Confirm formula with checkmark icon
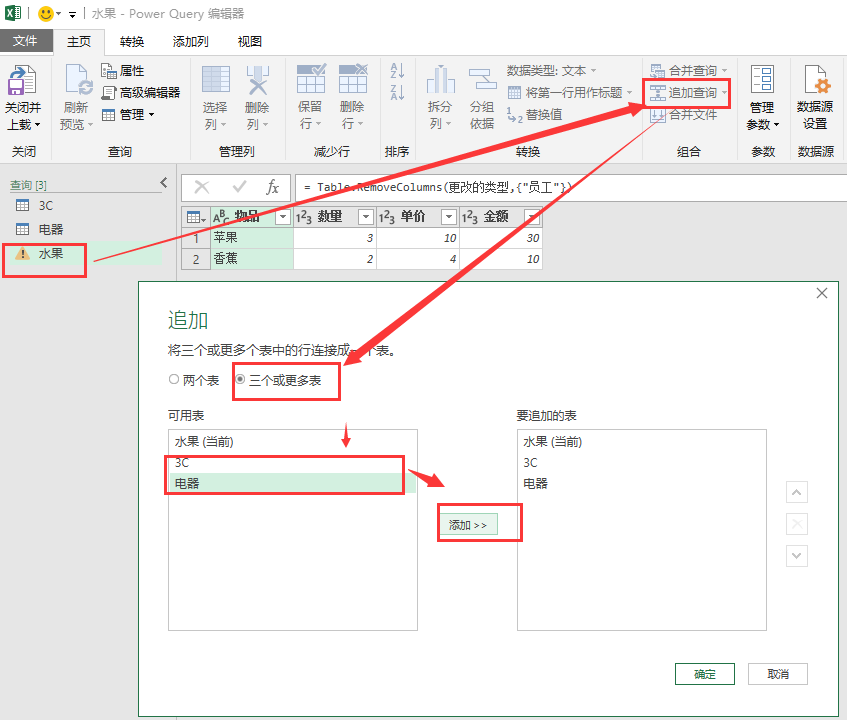The height and width of the screenshot is (720, 847). (x=239, y=187)
